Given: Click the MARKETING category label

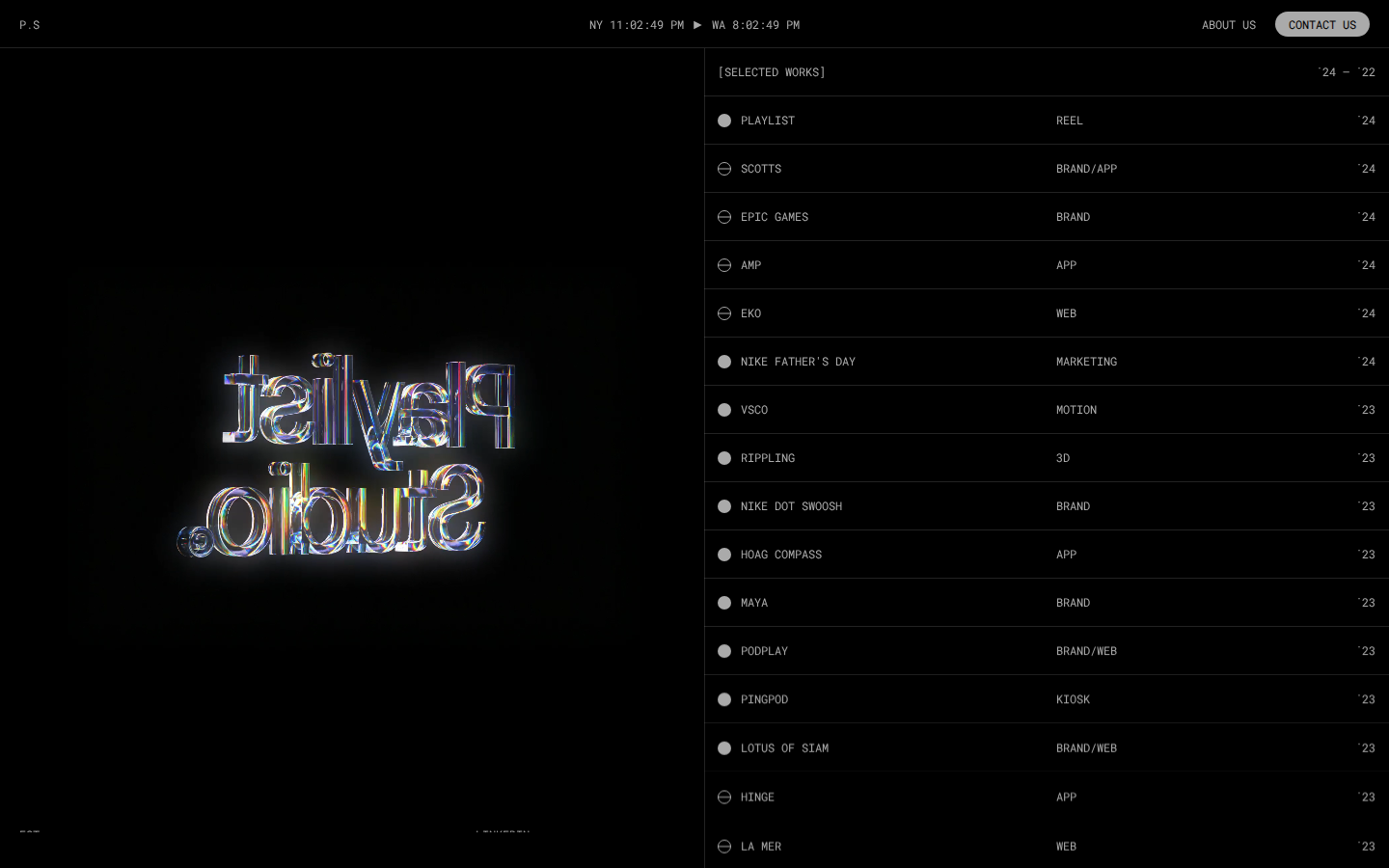Looking at the screenshot, I should [x=1086, y=362].
